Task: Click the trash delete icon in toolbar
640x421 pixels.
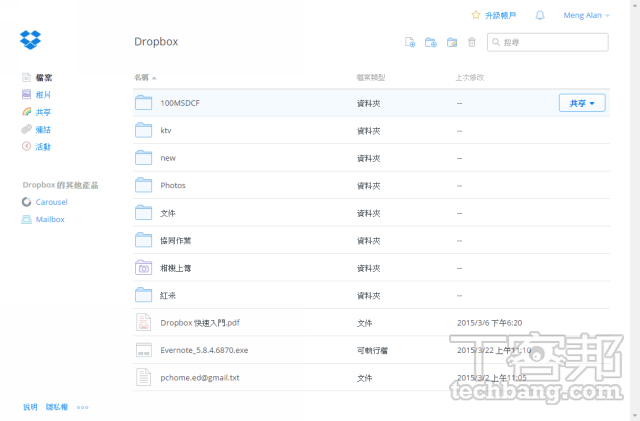Action: click(x=472, y=42)
